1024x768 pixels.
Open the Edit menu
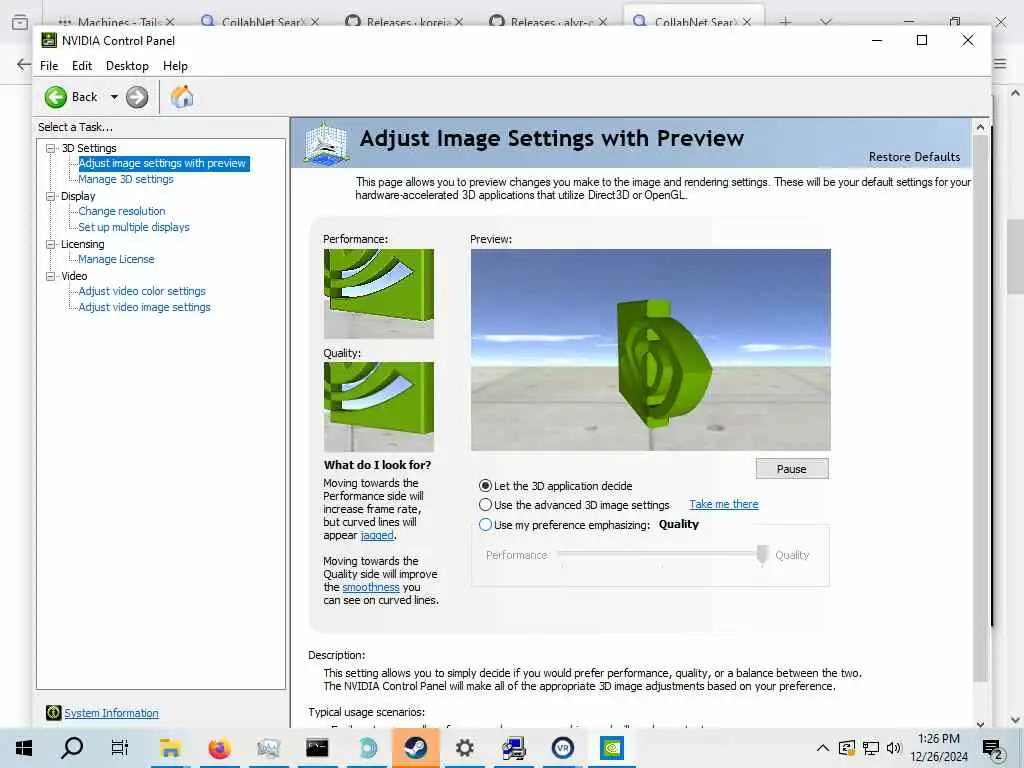coord(82,66)
